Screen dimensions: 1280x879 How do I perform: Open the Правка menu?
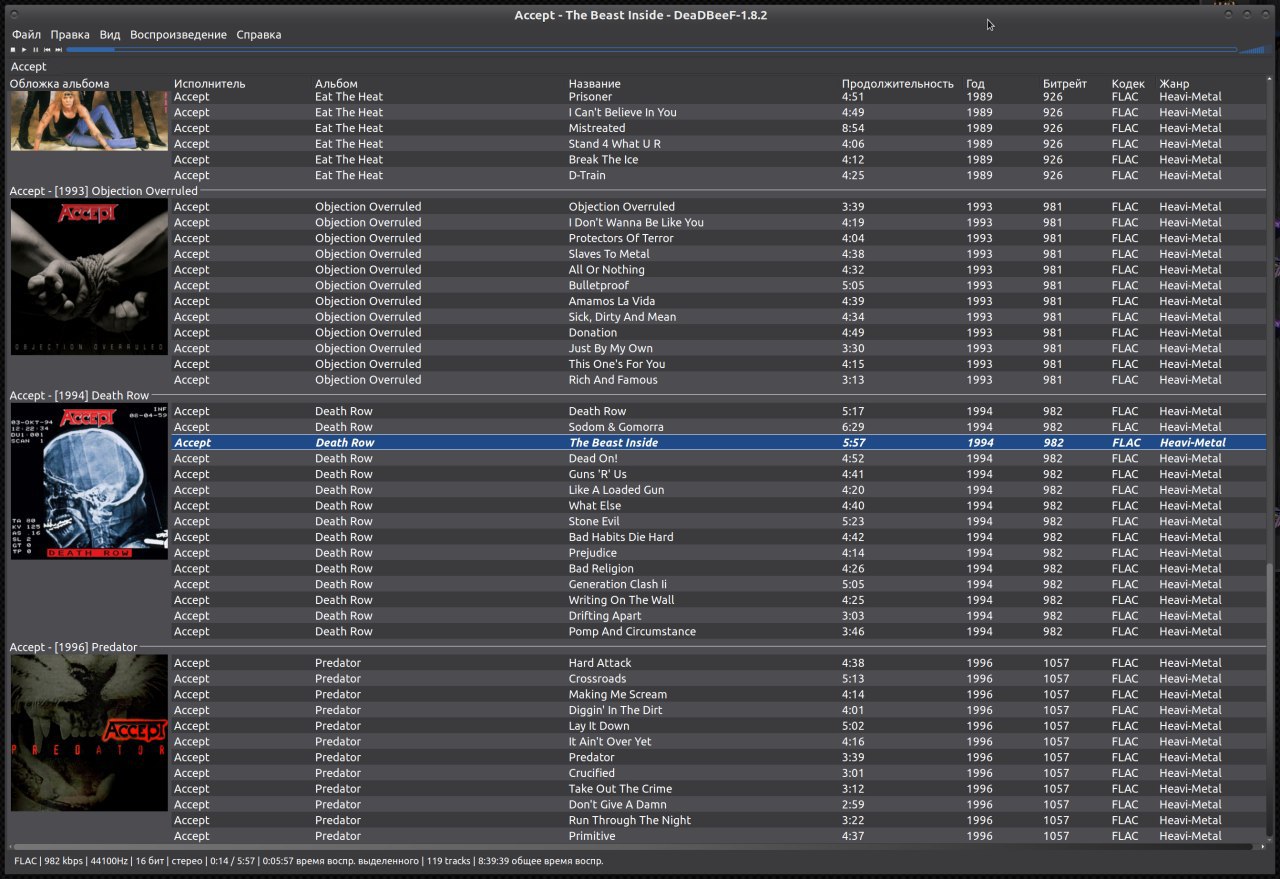click(70, 34)
